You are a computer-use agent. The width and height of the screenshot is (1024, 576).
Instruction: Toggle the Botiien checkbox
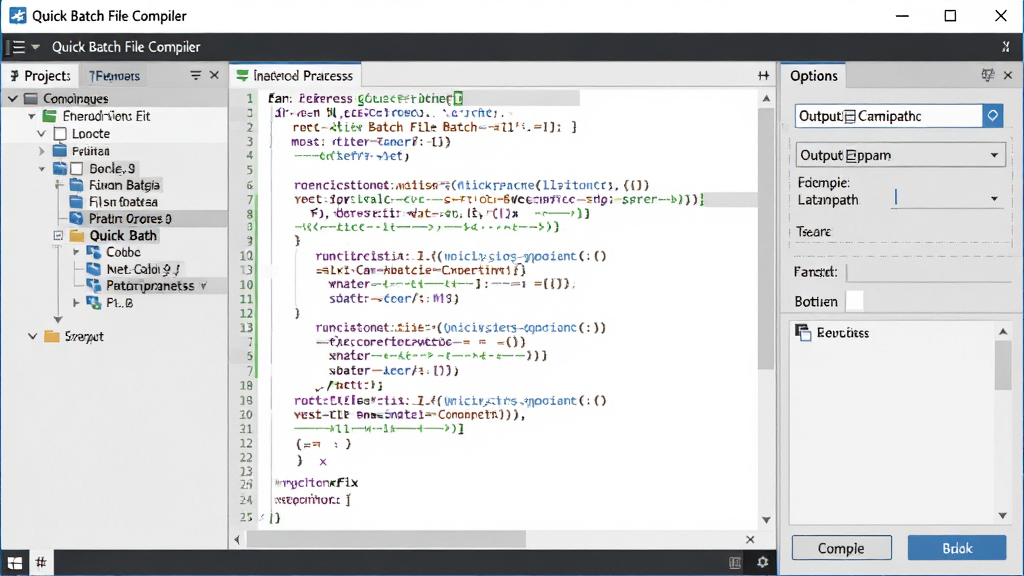click(x=854, y=301)
